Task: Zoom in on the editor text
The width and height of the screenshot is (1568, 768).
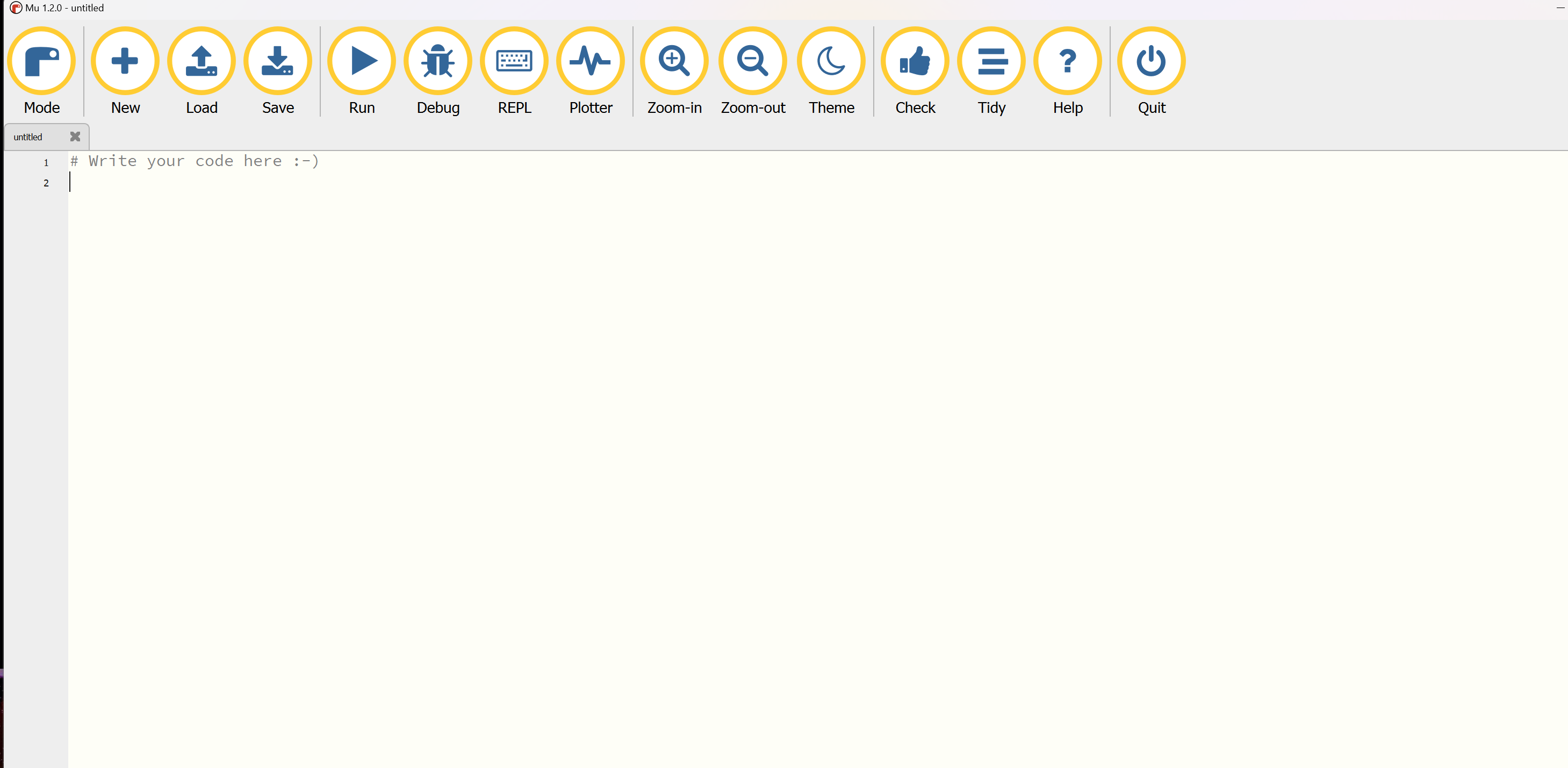Action: pyautogui.click(x=674, y=61)
